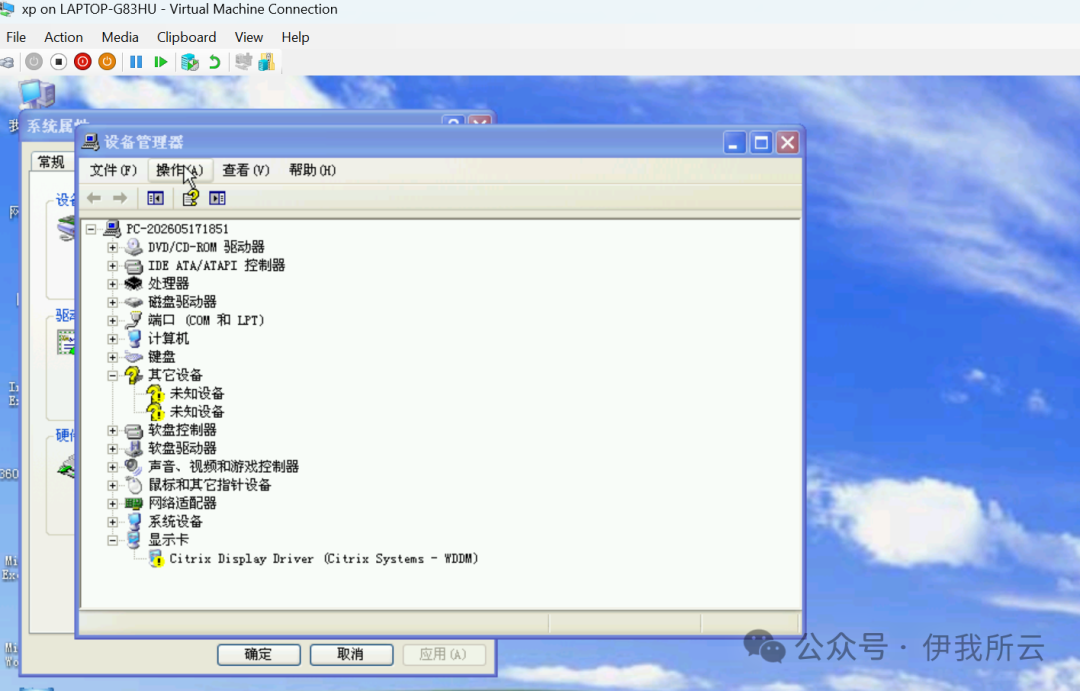Pause the virtual machine with blue bars icon

tap(136, 62)
